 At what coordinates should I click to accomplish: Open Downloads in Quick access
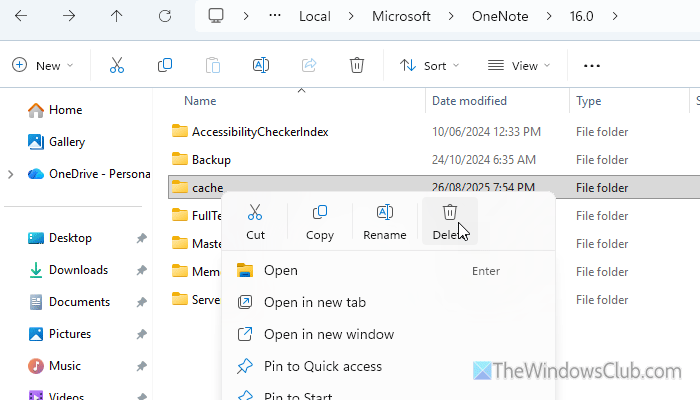(x=68, y=270)
